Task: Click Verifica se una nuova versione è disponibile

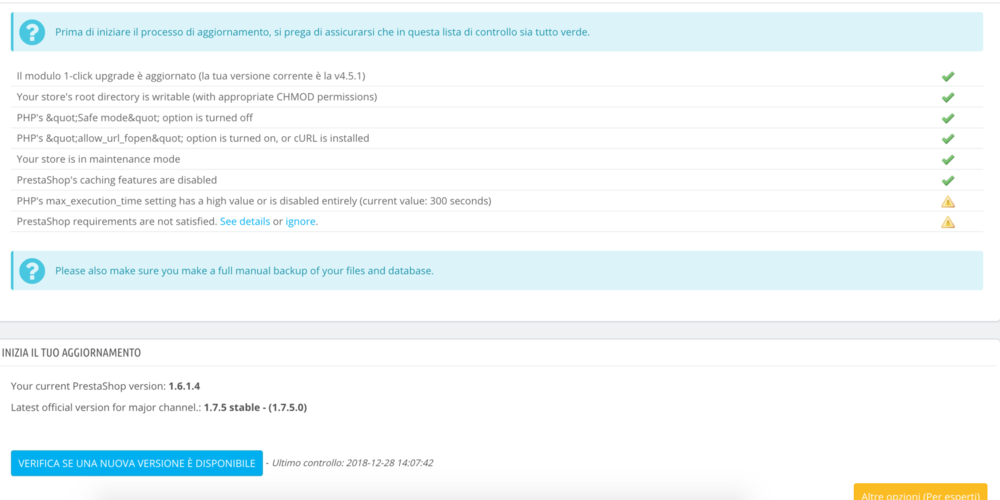Action: (x=136, y=463)
